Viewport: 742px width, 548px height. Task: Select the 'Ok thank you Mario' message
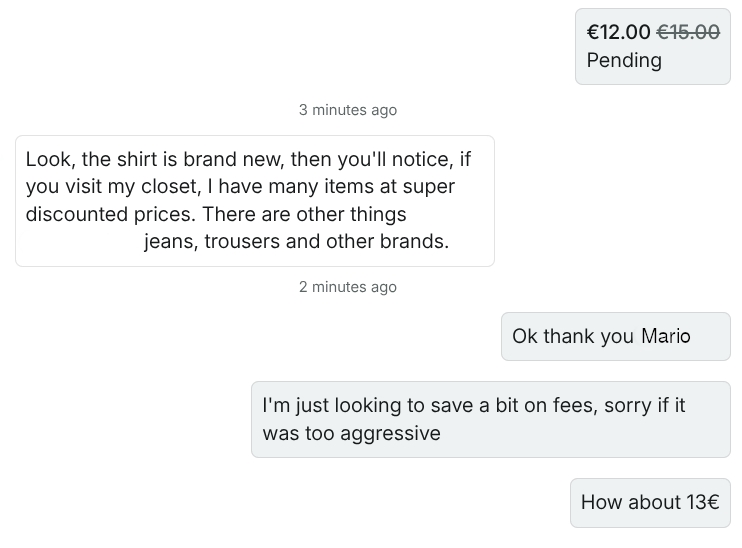(x=615, y=336)
